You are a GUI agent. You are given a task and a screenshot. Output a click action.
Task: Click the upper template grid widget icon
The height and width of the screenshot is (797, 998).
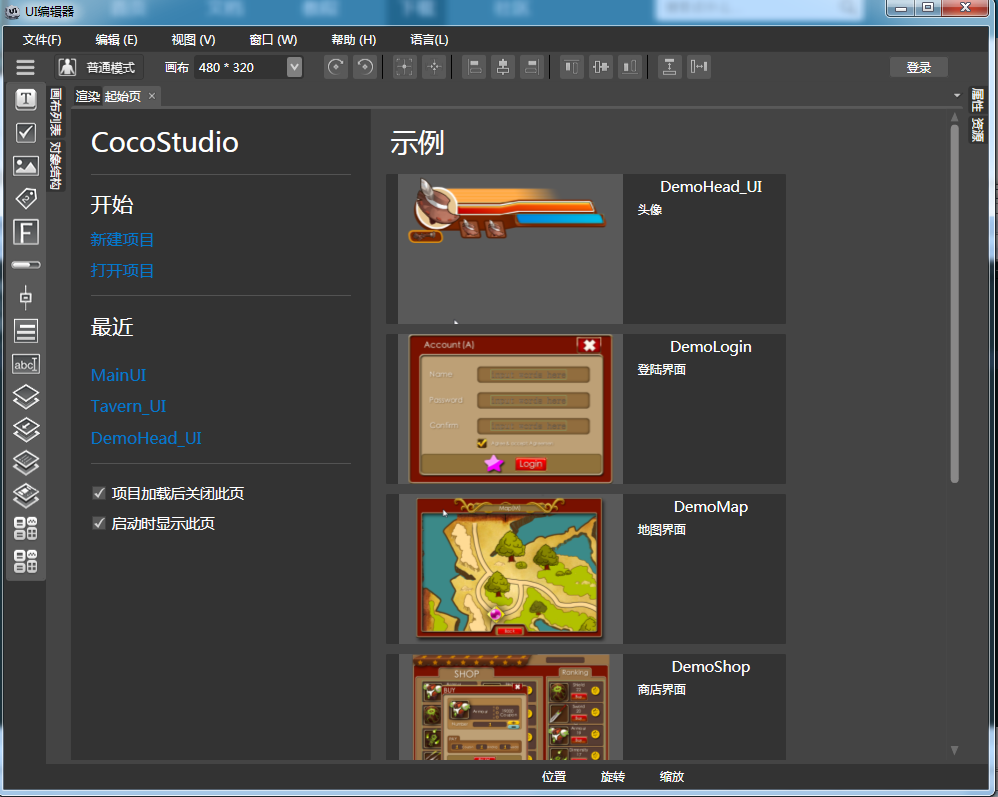pyautogui.click(x=25, y=528)
